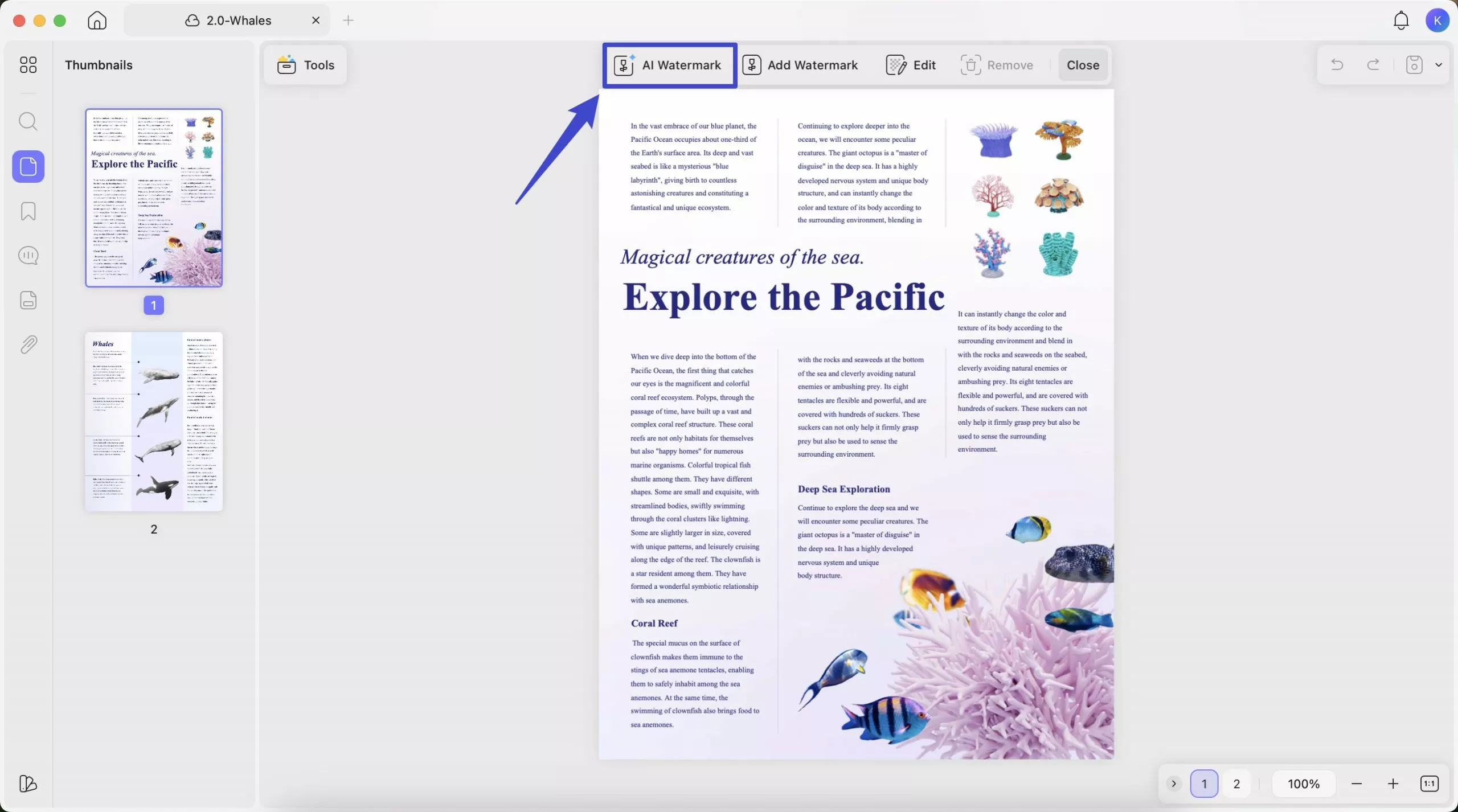Choose Add Watermark in the toolbar

click(x=800, y=65)
